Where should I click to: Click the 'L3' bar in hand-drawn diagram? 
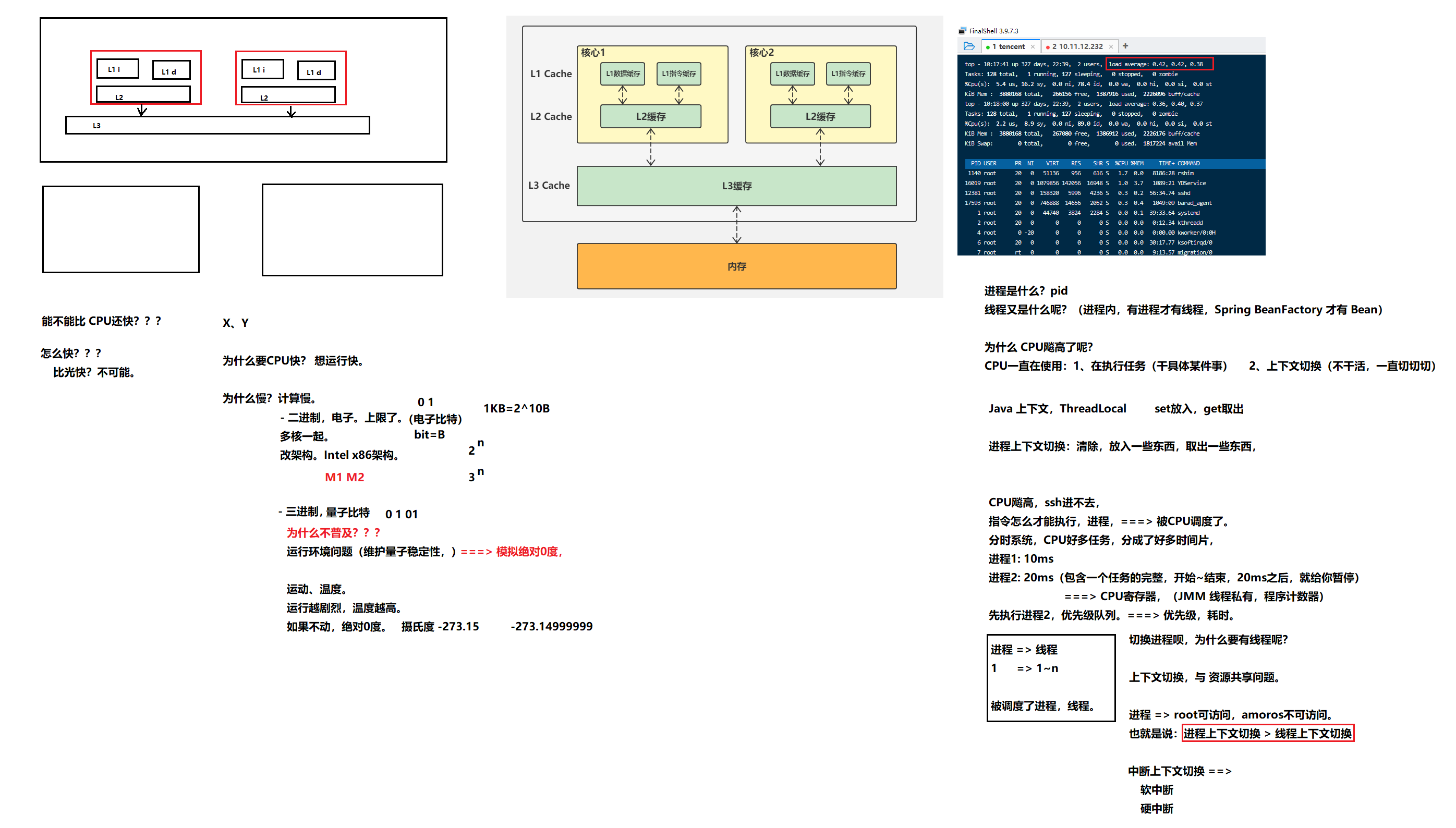coord(217,126)
